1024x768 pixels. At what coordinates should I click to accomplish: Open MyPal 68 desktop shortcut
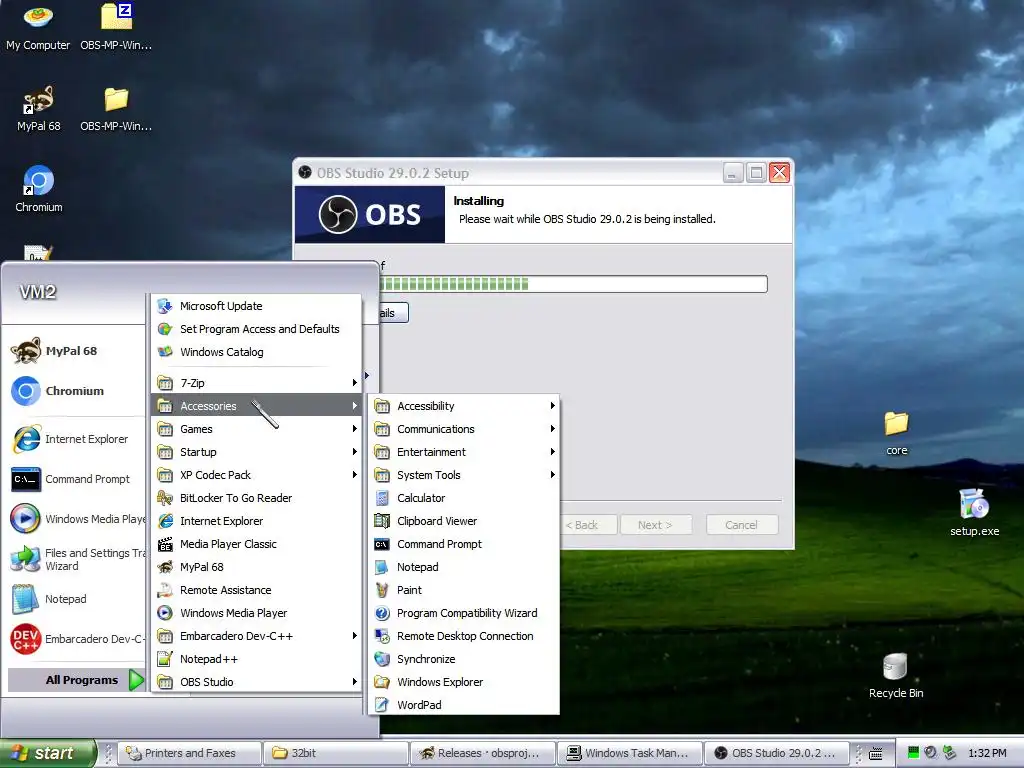[x=39, y=108]
